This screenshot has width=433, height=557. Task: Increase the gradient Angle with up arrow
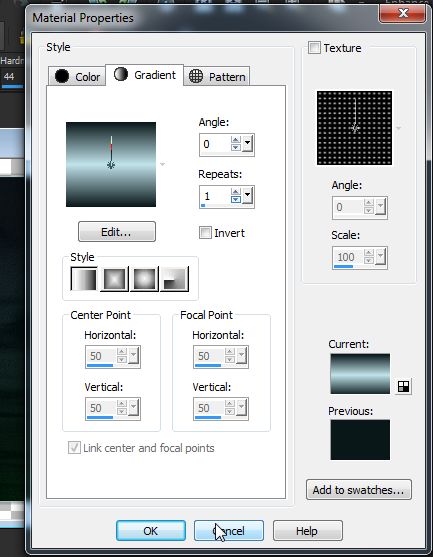[x=236, y=140]
